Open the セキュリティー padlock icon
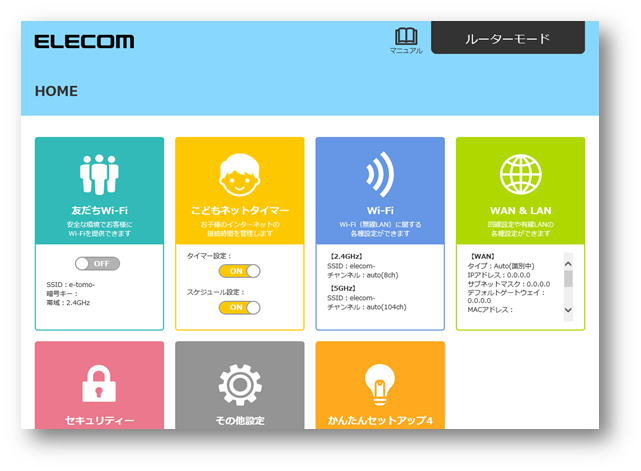Screen dimensions: 641x471 pos(99,384)
